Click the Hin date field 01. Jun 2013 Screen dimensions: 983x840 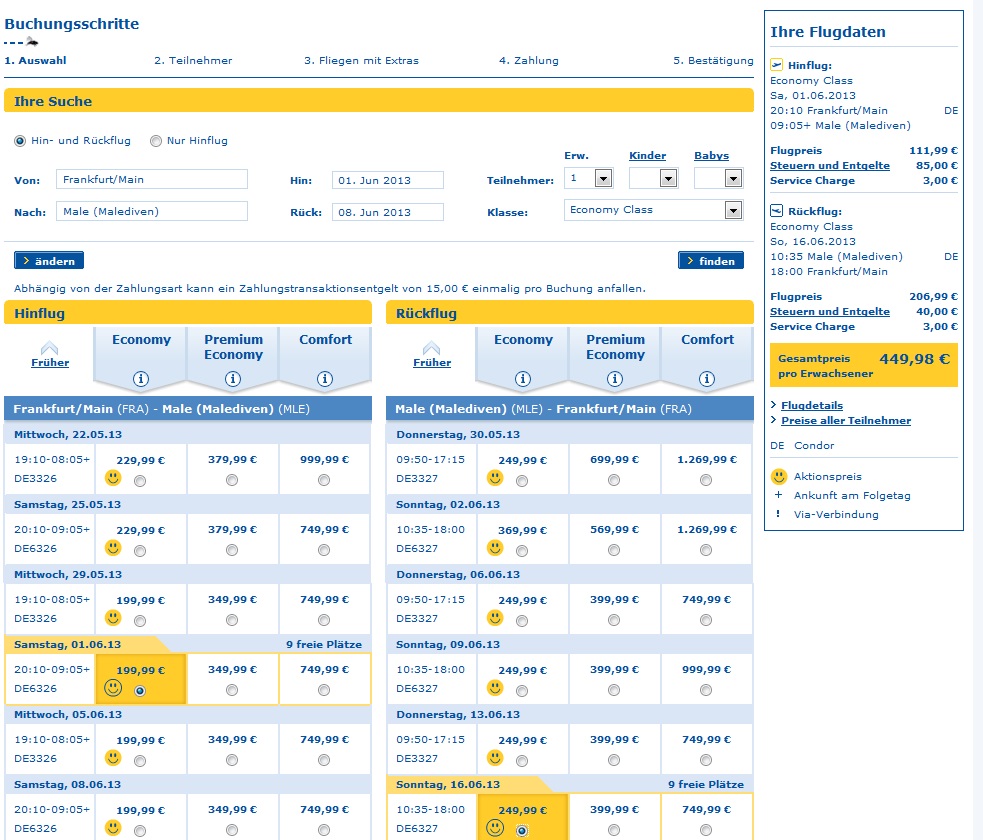[387, 181]
